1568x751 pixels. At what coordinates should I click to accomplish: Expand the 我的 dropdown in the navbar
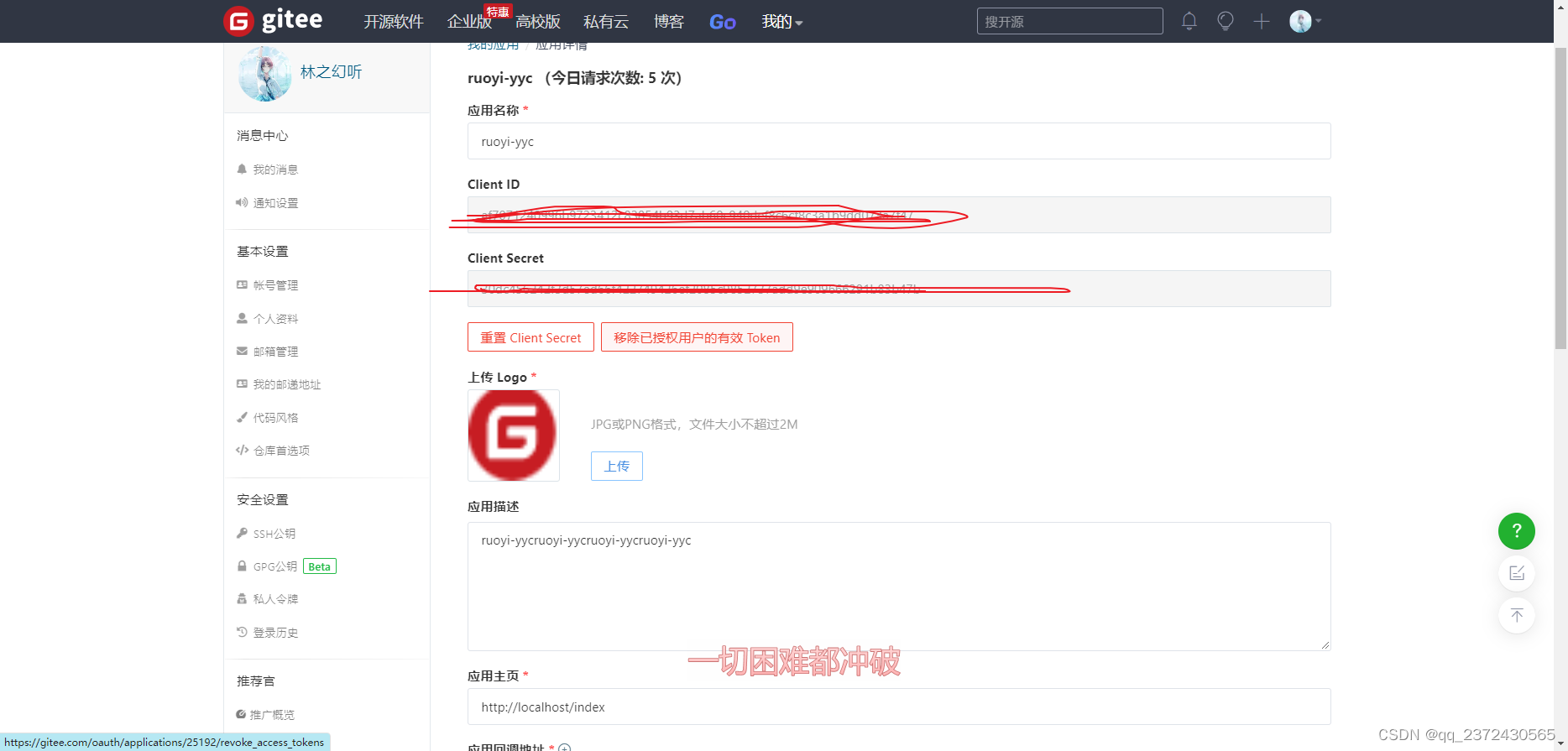(x=782, y=22)
